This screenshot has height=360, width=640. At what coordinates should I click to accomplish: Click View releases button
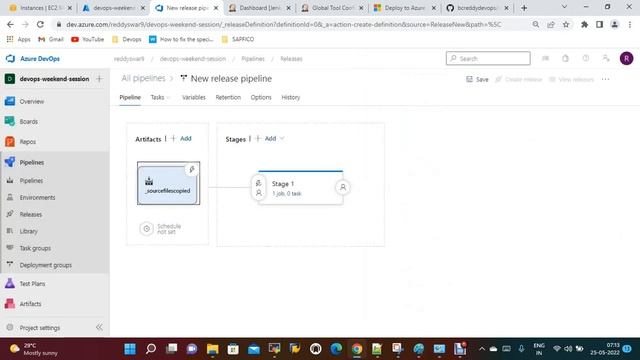(x=571, y=79)
